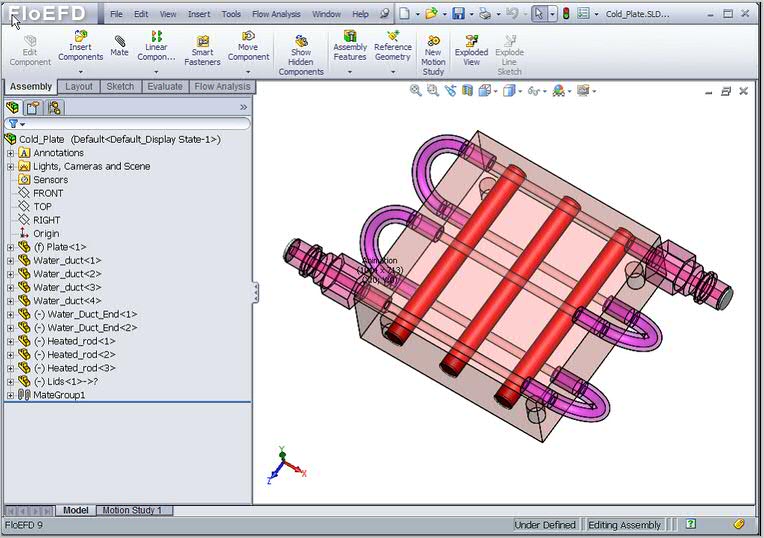Image resolution: width=764 pixels, height=538 pixels.
Task: Click the Insert Components tool
Action: click(80, 45)
